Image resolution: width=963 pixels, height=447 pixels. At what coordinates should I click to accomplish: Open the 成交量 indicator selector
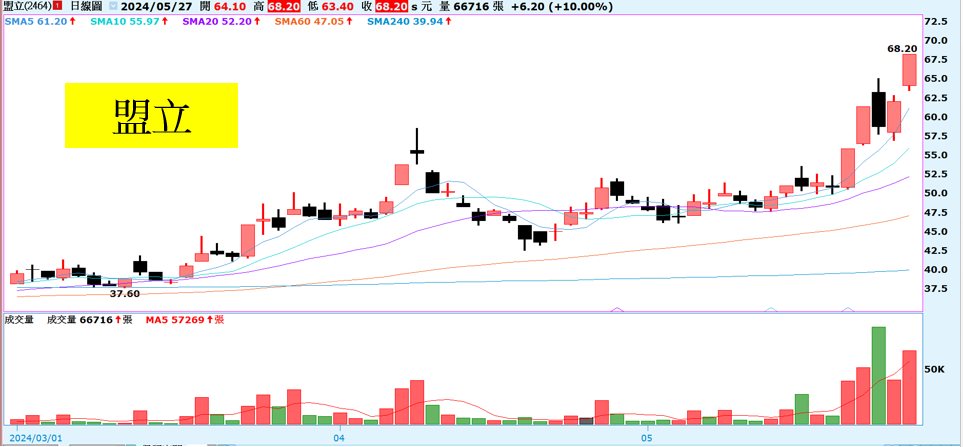click(20, 320)
